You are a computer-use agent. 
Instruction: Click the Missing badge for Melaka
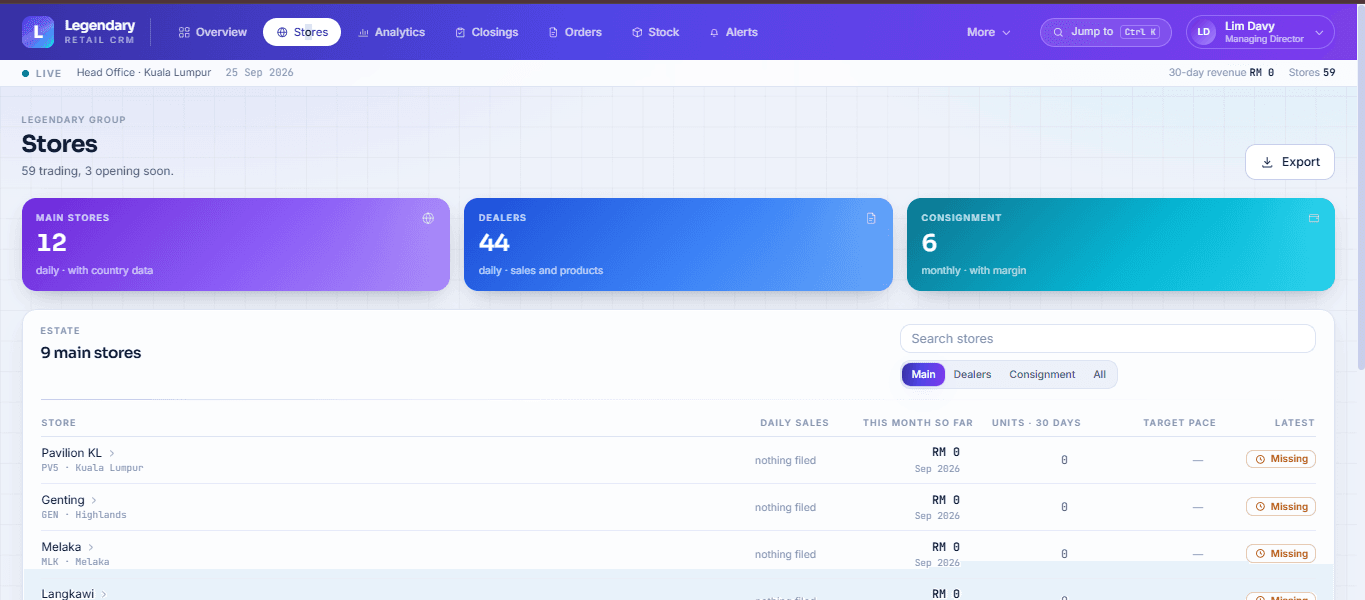tap(1281, 554)
